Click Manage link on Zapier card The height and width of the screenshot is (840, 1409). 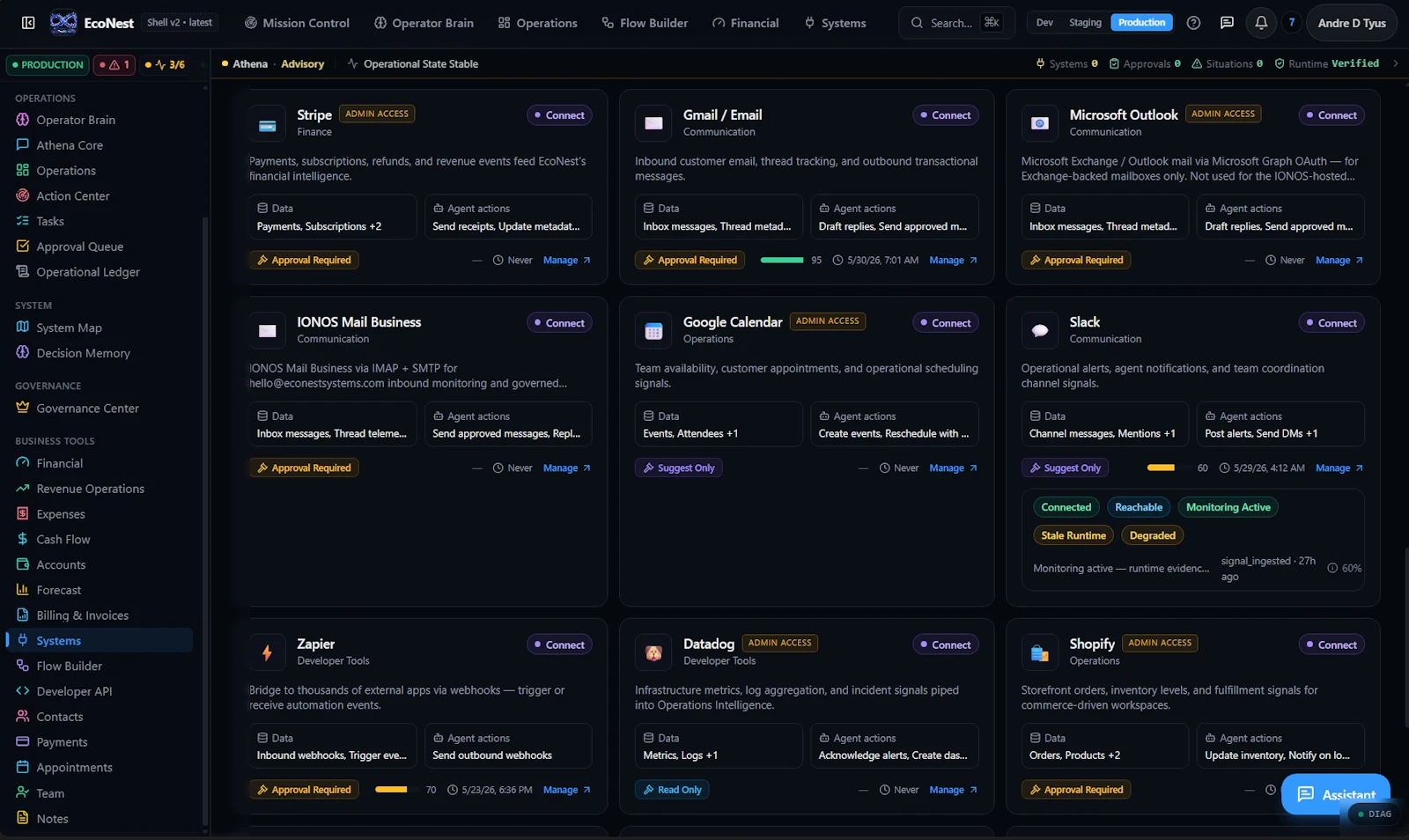[x=567, y=790]
